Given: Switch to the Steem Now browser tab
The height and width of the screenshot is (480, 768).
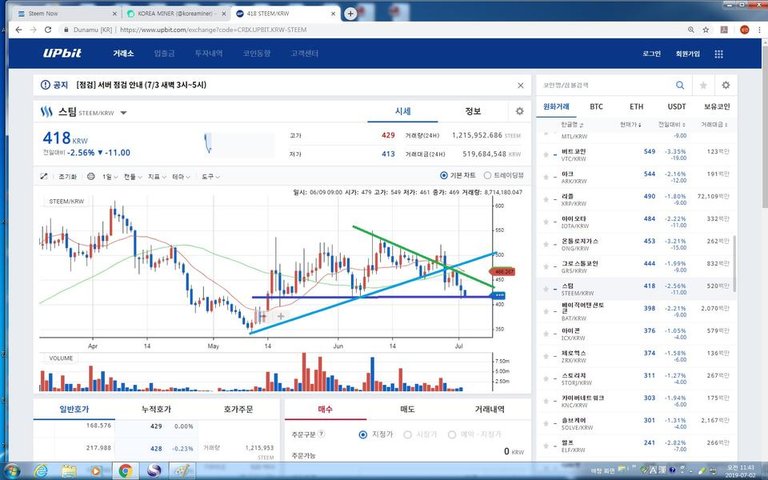Looking at the screenshot, I should [x=66, y=14].
